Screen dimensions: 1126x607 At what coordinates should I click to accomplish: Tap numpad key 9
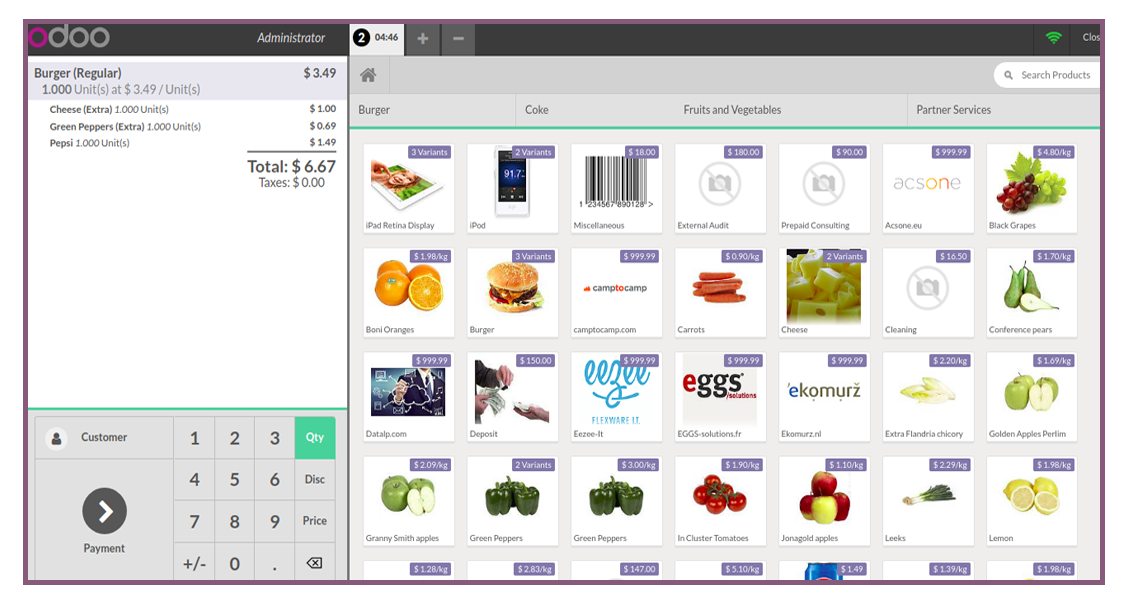coord(274,522)
